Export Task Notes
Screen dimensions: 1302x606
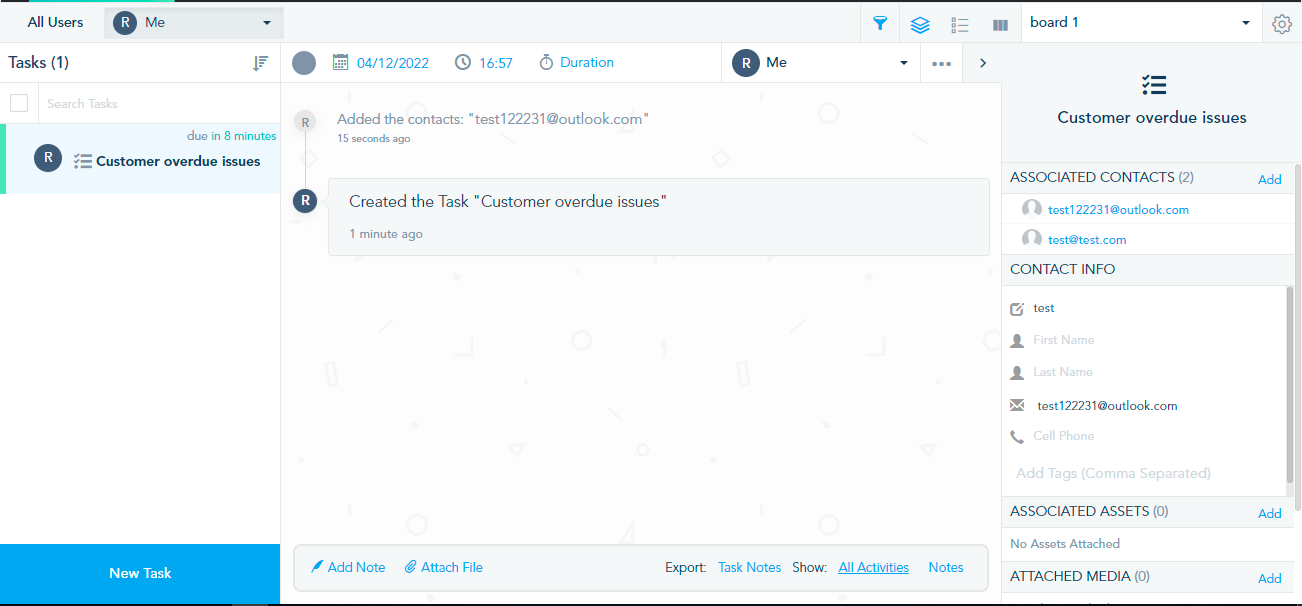750,567
